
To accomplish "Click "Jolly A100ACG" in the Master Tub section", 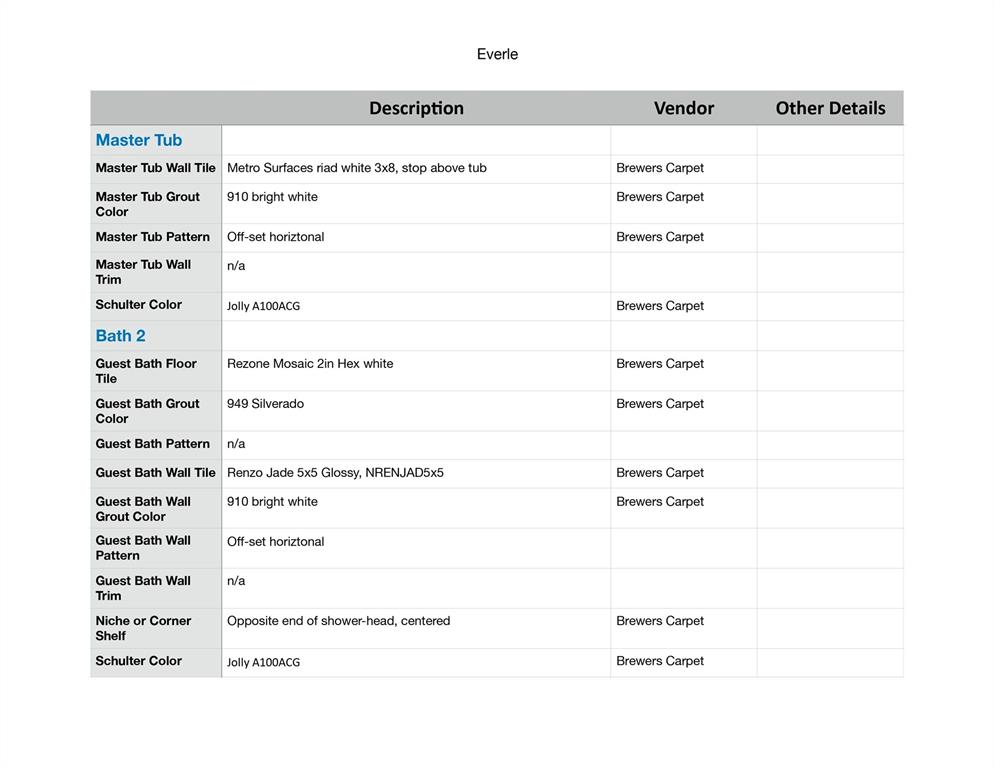I will point(264,306).
